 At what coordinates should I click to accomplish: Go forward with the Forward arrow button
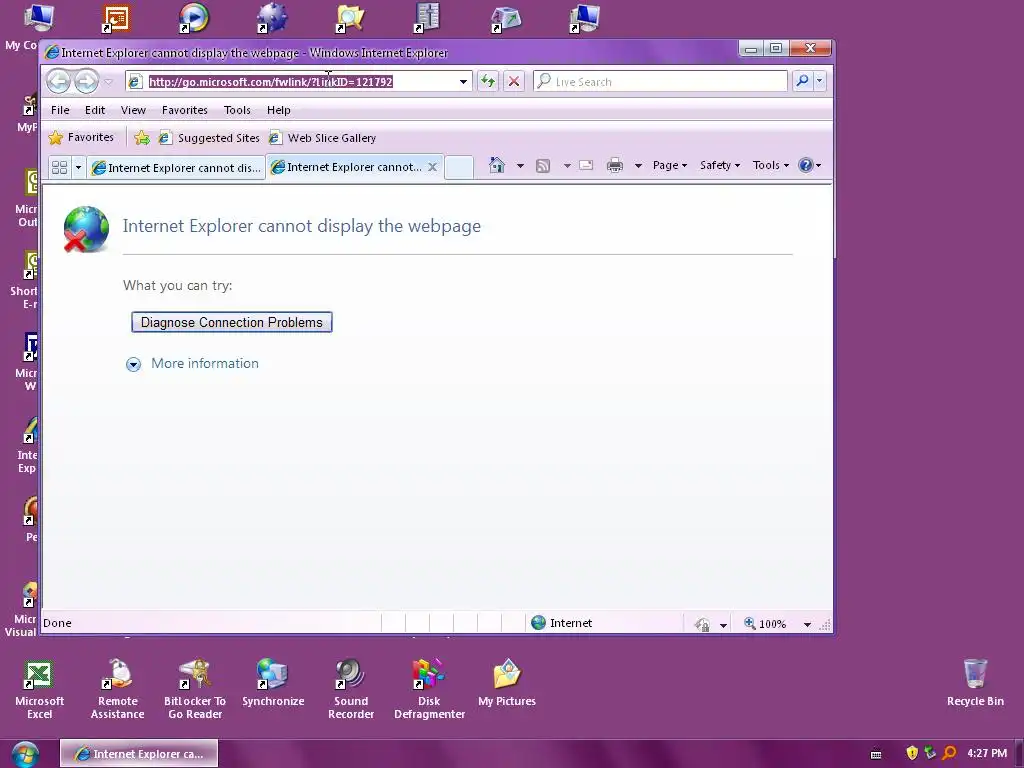86,81
